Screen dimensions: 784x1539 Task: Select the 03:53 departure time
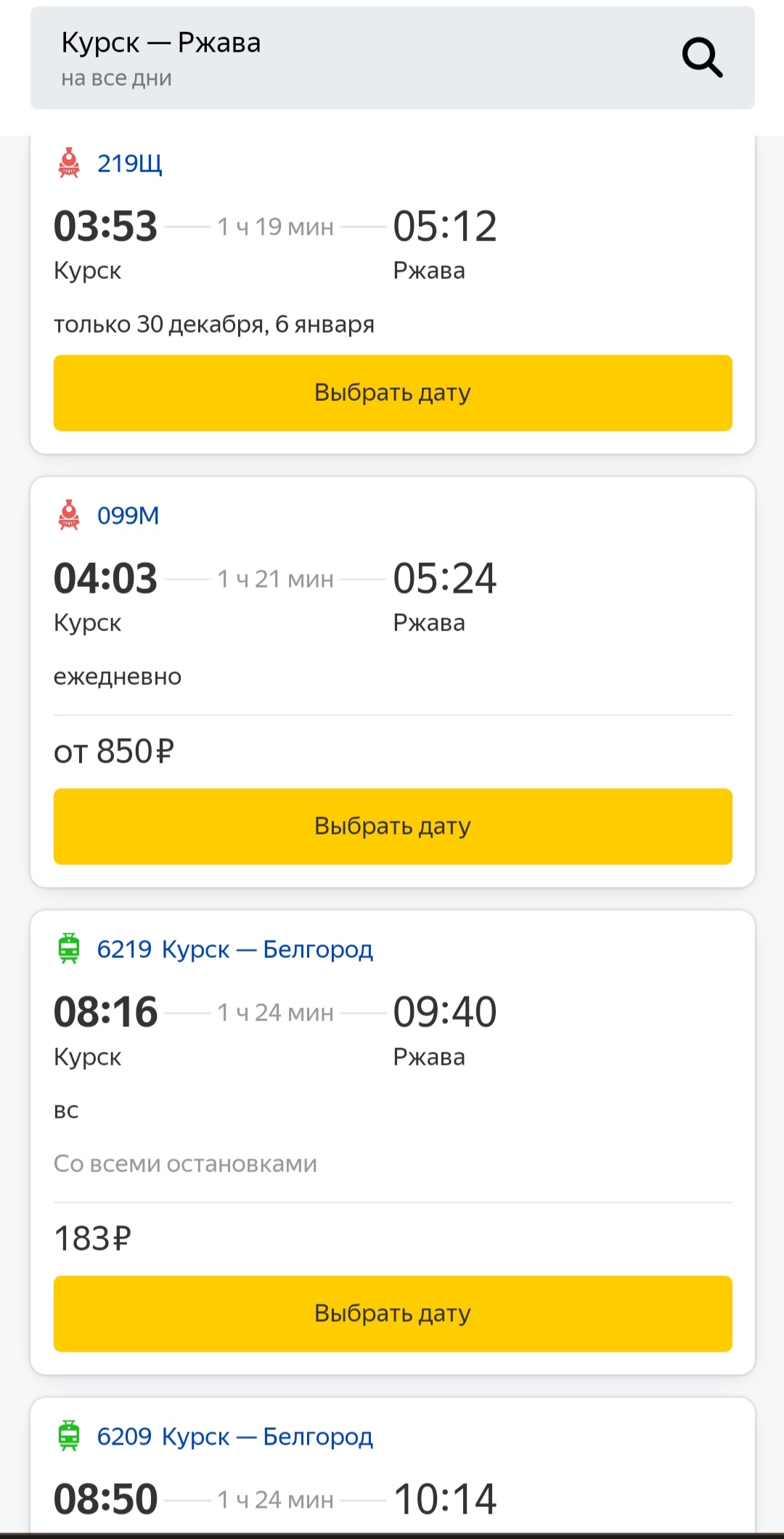click(x=106, y=226)
